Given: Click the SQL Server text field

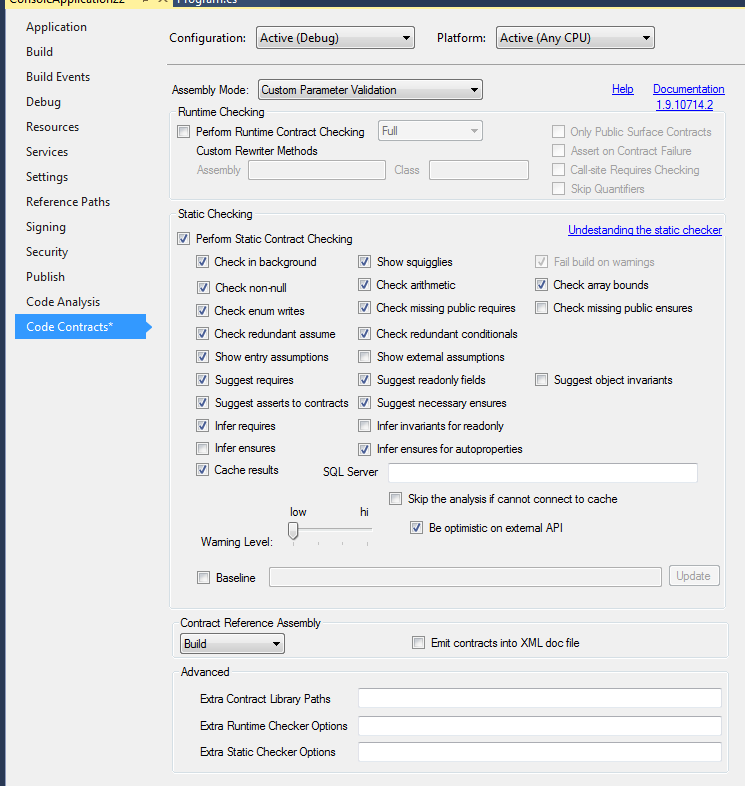Looking at the screenshot, I should pos(542,473).
